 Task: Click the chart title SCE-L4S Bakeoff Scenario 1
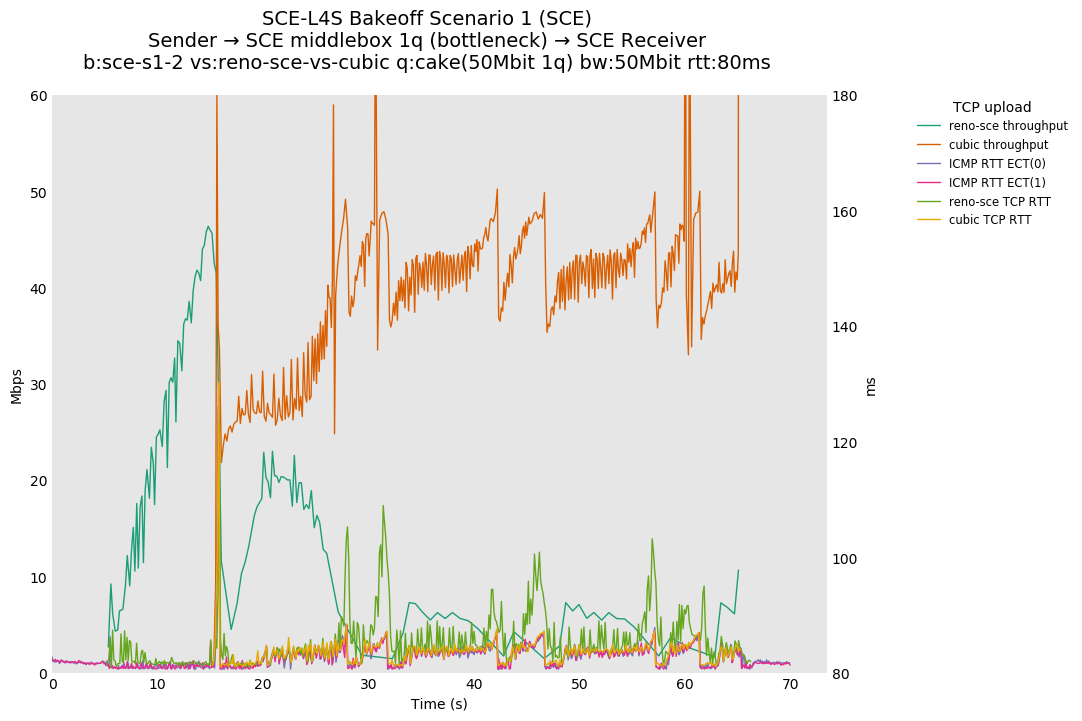click(427, 19)
